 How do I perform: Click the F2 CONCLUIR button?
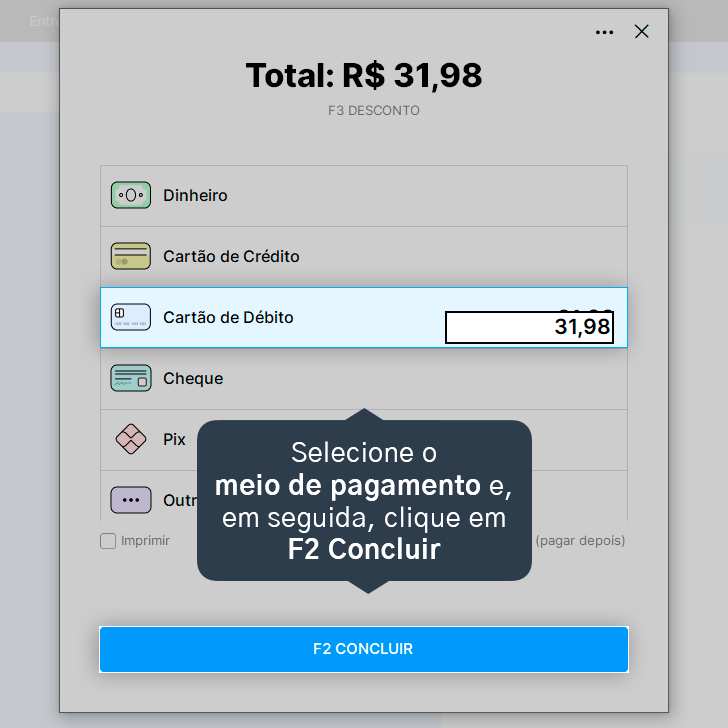[x=364, y=649]
